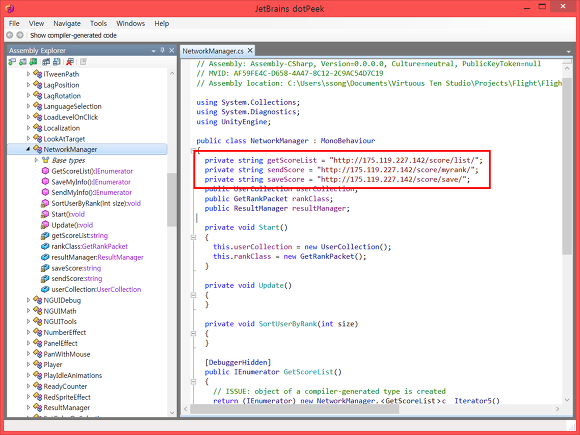Click the Open assembly toolbar icon
The image size is (580, 435).
(x=12, y=62)
